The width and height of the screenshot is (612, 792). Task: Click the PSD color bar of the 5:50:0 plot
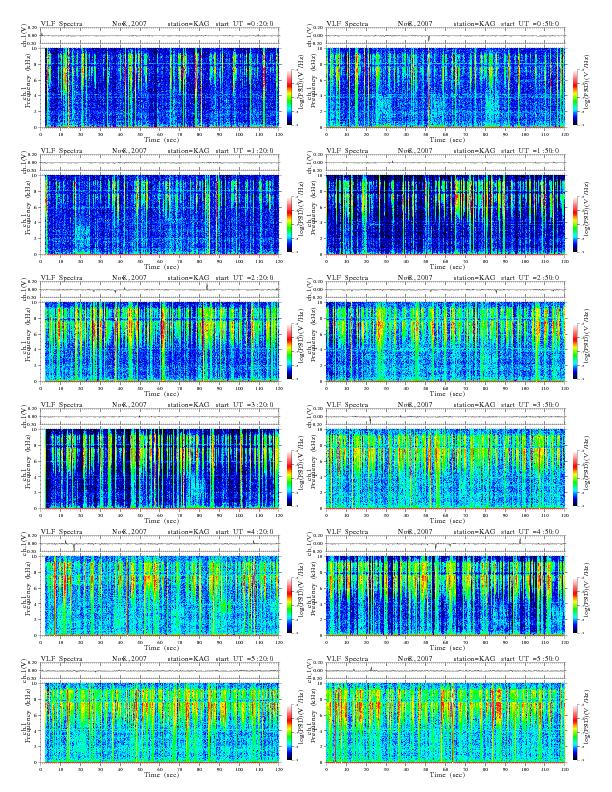(x=576, y=732)
